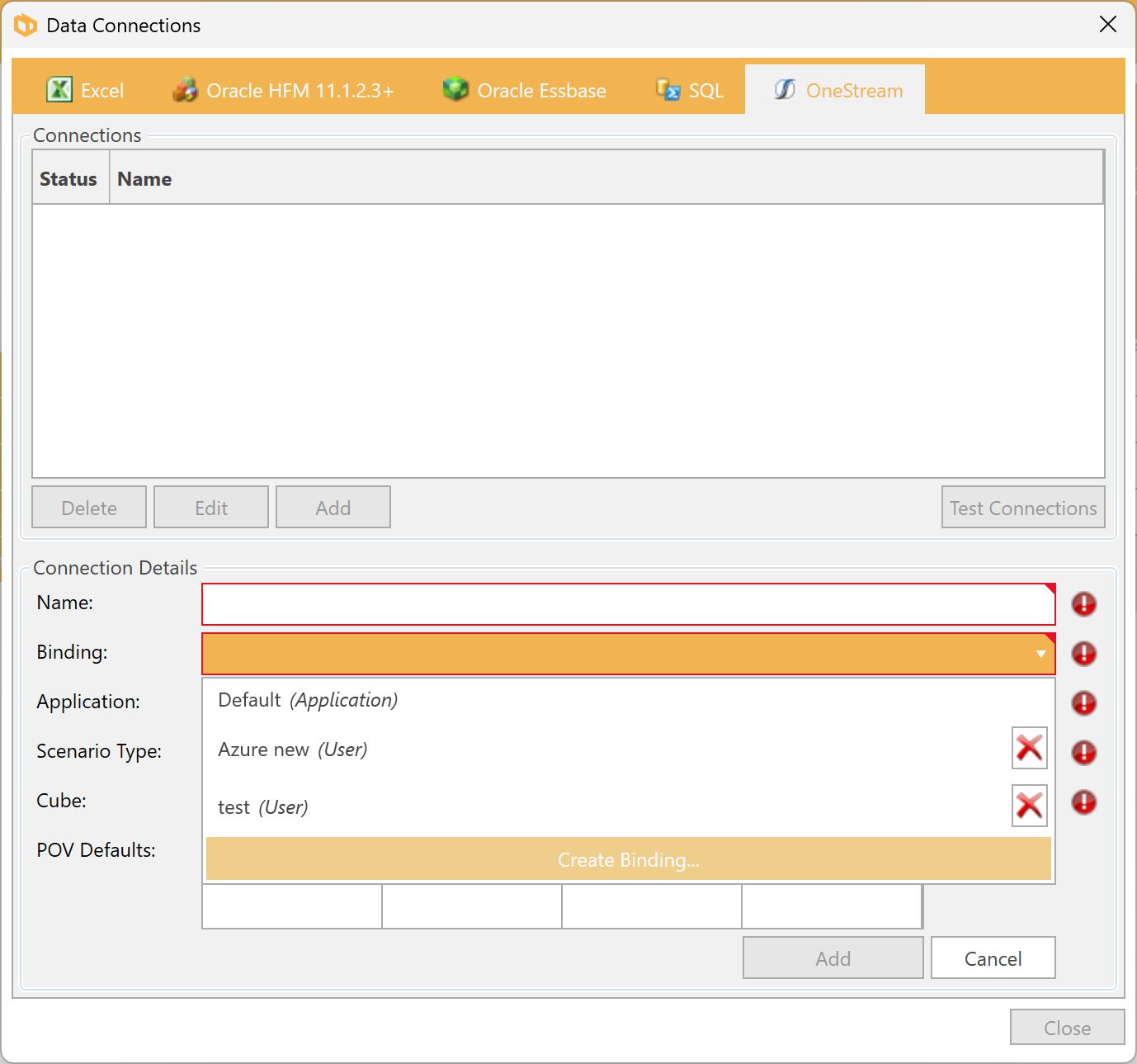Click the Oracle HFM cubes icon
The width and height of the screenshot is (1137, 1064).
click(x=185, y=89)
